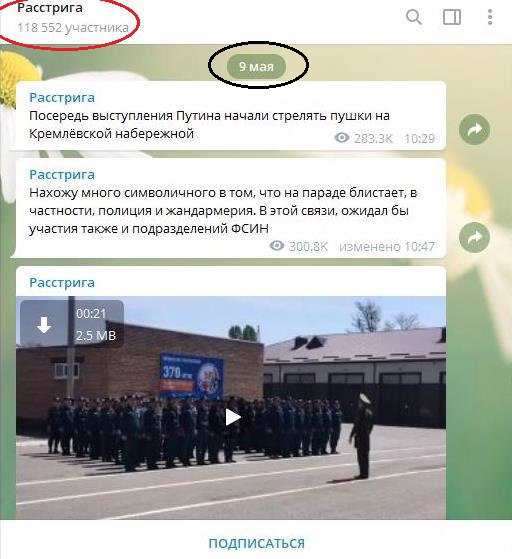The width and height of the screenshot is (512, 559).
Task: Select the 9 мая date badge
Action: 256,66
